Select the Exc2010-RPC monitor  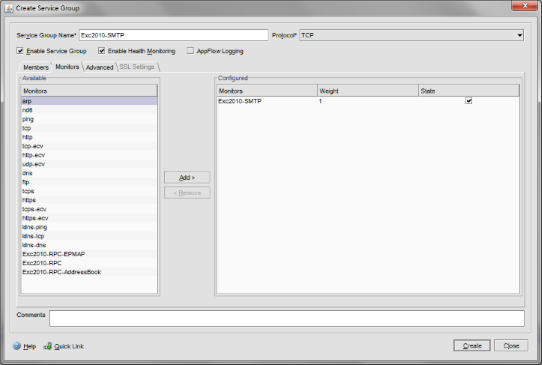tap(89, 263)
